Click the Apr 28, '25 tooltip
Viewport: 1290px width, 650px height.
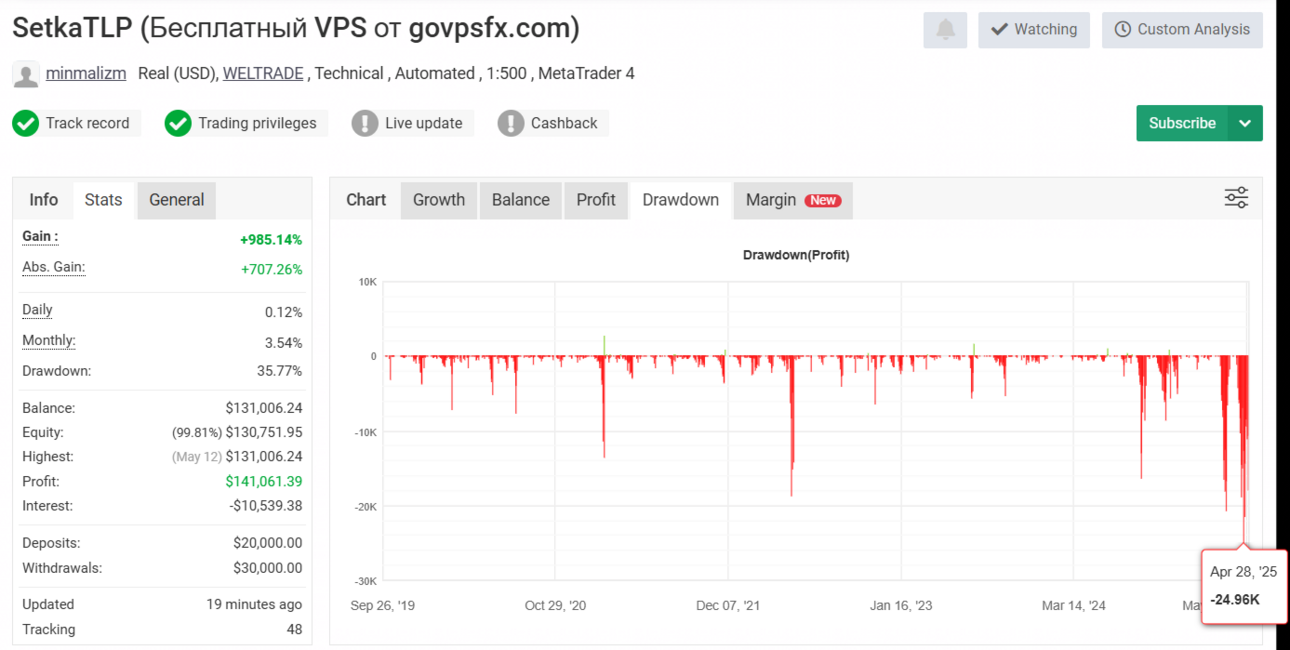(x=1244, y=586)
